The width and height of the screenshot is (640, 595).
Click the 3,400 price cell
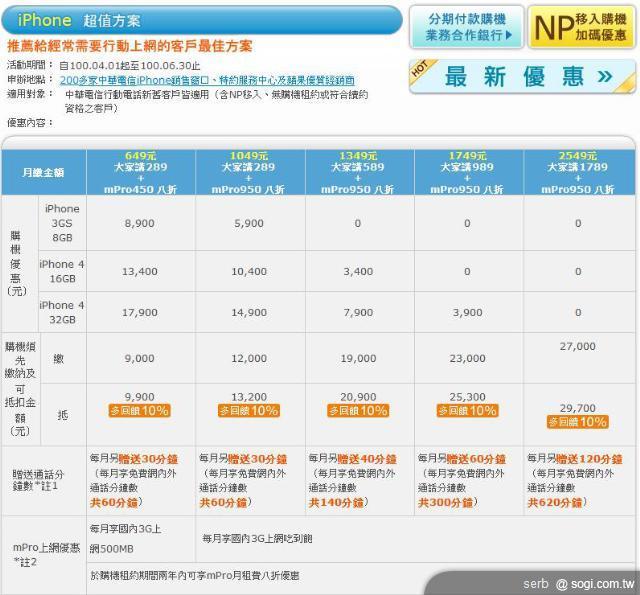[x=358, y=271]
